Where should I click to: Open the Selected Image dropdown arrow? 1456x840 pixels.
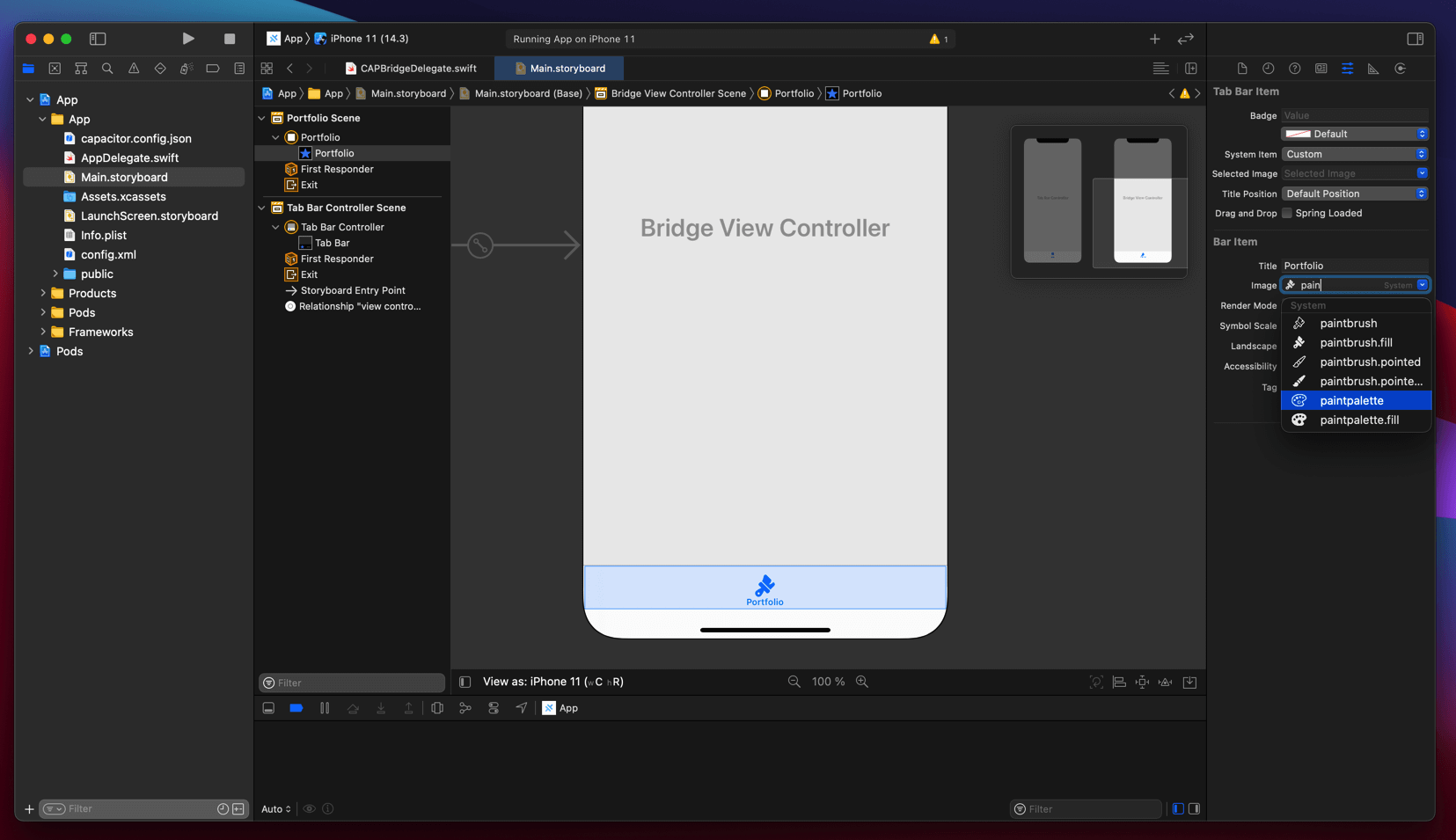coord(1422,173)
